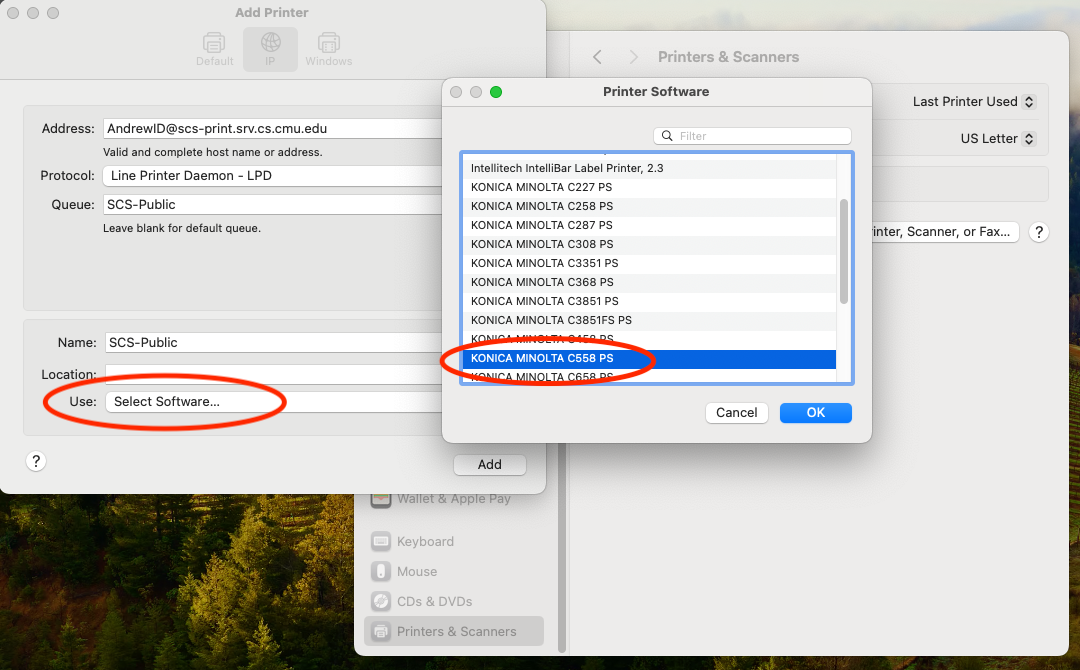Image resolution: width=1080 pixels, height=670 pixels.
Task: Select the Windows tab in Add Printer
Action: click(x=329, y=49)
